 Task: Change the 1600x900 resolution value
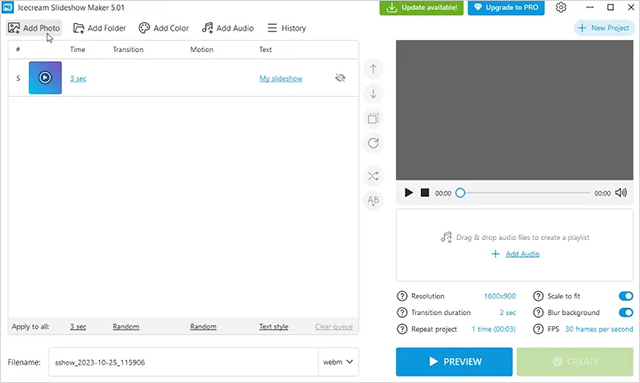pos(500,296)
